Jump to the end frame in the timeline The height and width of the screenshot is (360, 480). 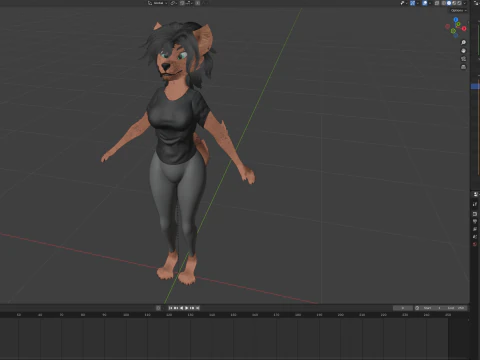pos(198,308)
